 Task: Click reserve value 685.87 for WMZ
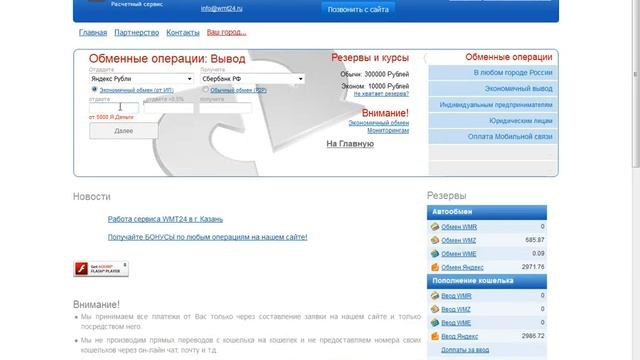535,240
